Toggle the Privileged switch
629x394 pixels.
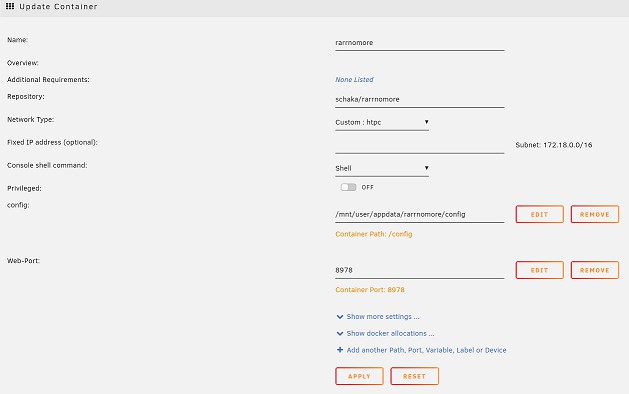348,187
